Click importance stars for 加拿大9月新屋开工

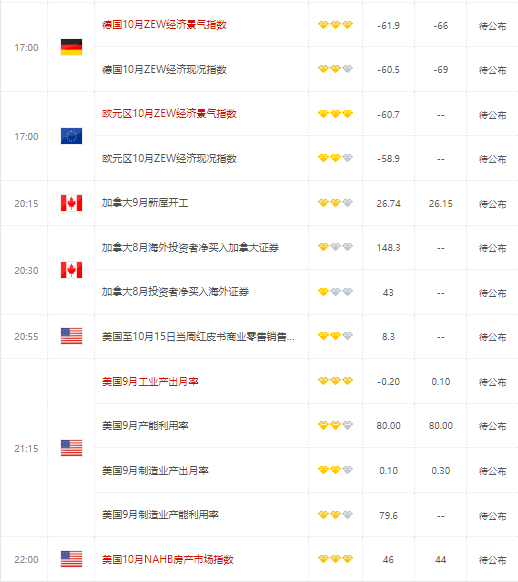(335, 203)
